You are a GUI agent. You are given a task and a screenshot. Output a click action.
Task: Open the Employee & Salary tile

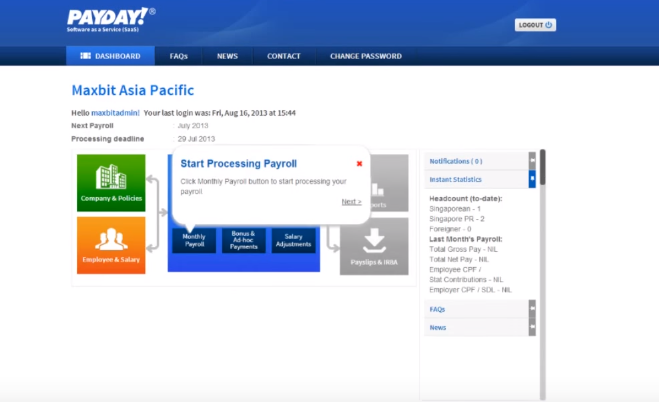coord(111,245)
